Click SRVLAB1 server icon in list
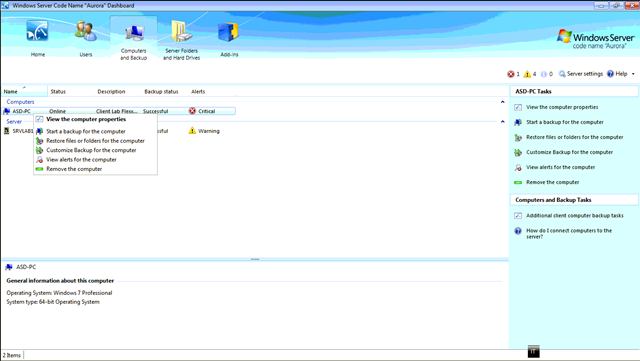The height and width of the screenshot is (361, 640). [x=7, y=131]
